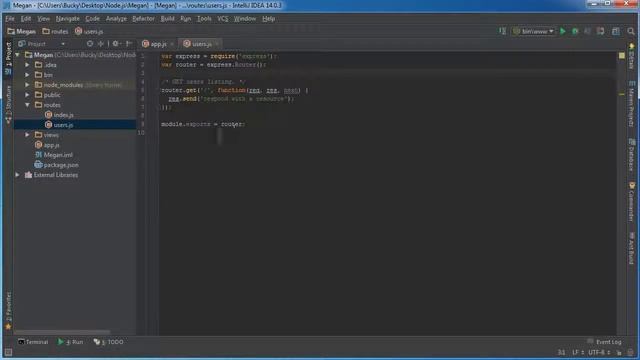Open the Window menu
The width and height of the screenshot is (640, 360).
pyautogui.click(x=245, y=19)
